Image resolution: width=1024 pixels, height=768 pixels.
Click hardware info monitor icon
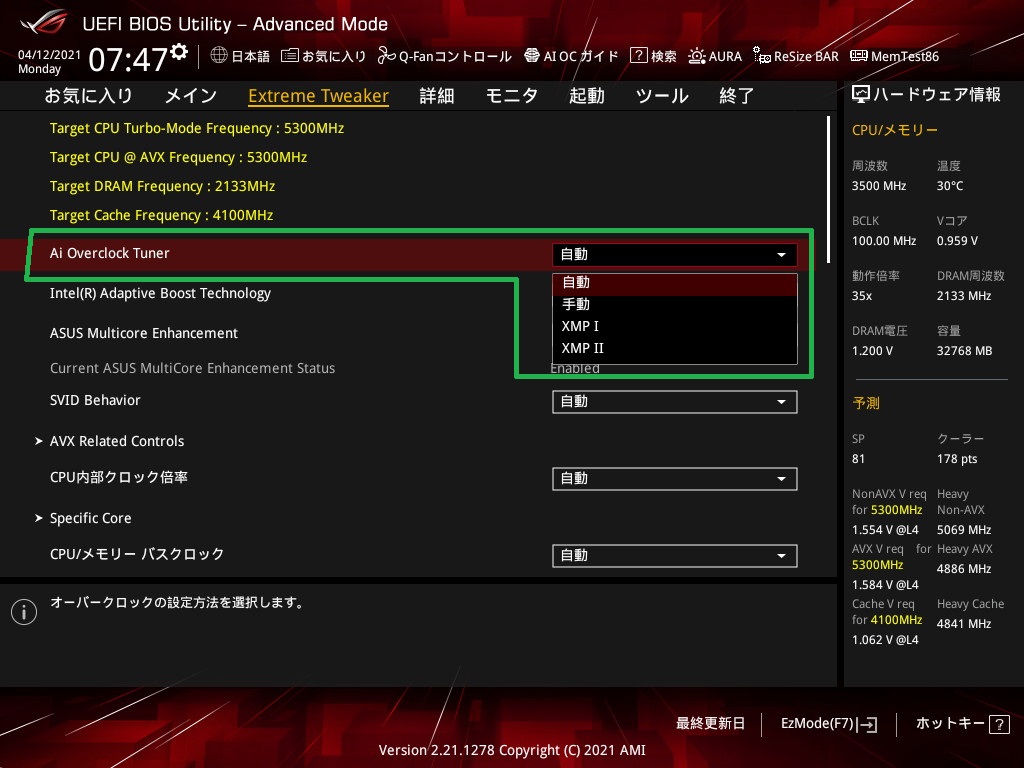coord(861,95)
